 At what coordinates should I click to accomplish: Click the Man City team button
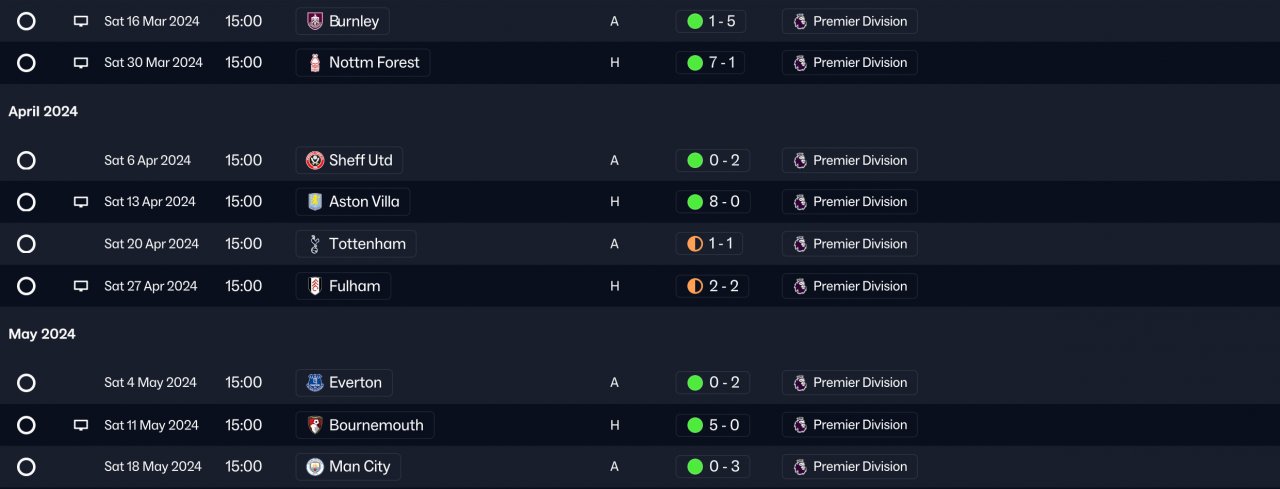click(x=359, y=467)
